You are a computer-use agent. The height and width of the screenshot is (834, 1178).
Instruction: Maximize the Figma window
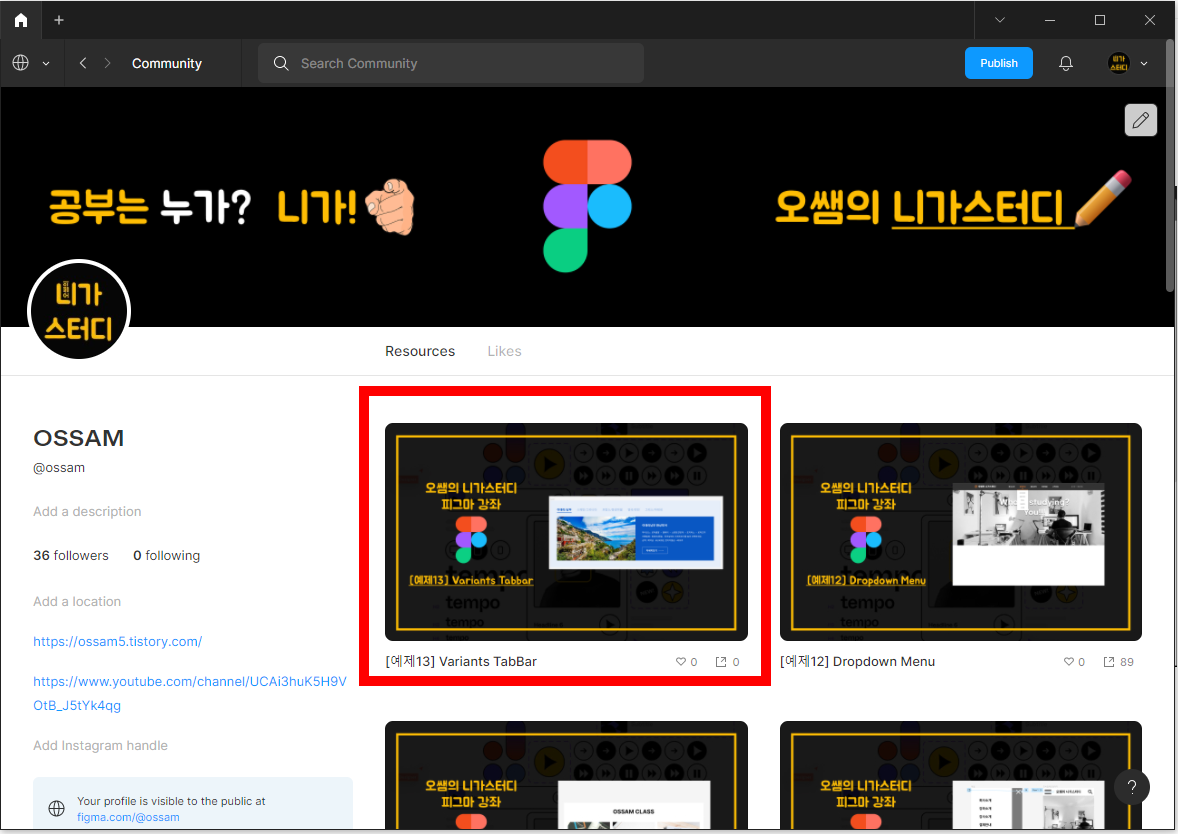pyautogui.click(x=1100, y=20)
